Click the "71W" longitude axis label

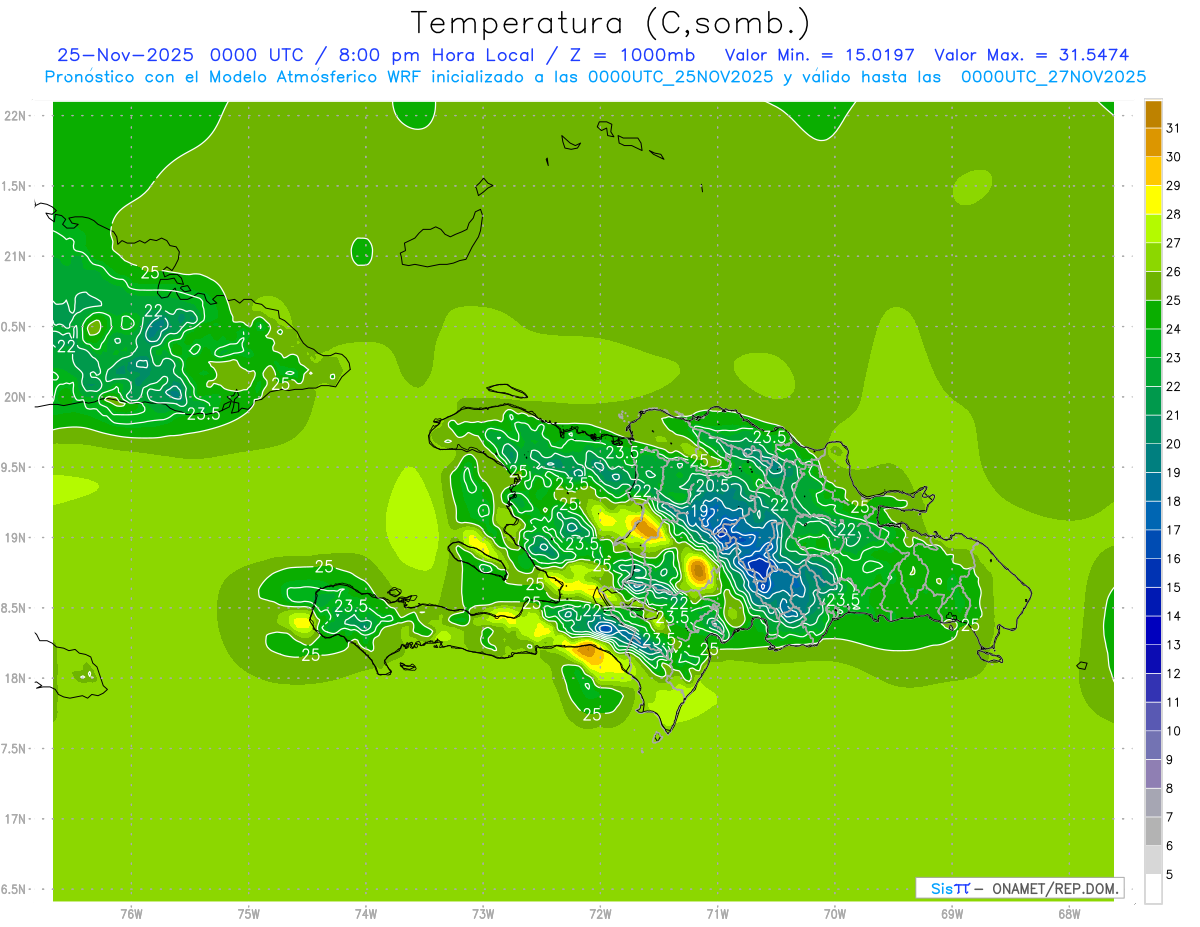click(x=717, y=914)
